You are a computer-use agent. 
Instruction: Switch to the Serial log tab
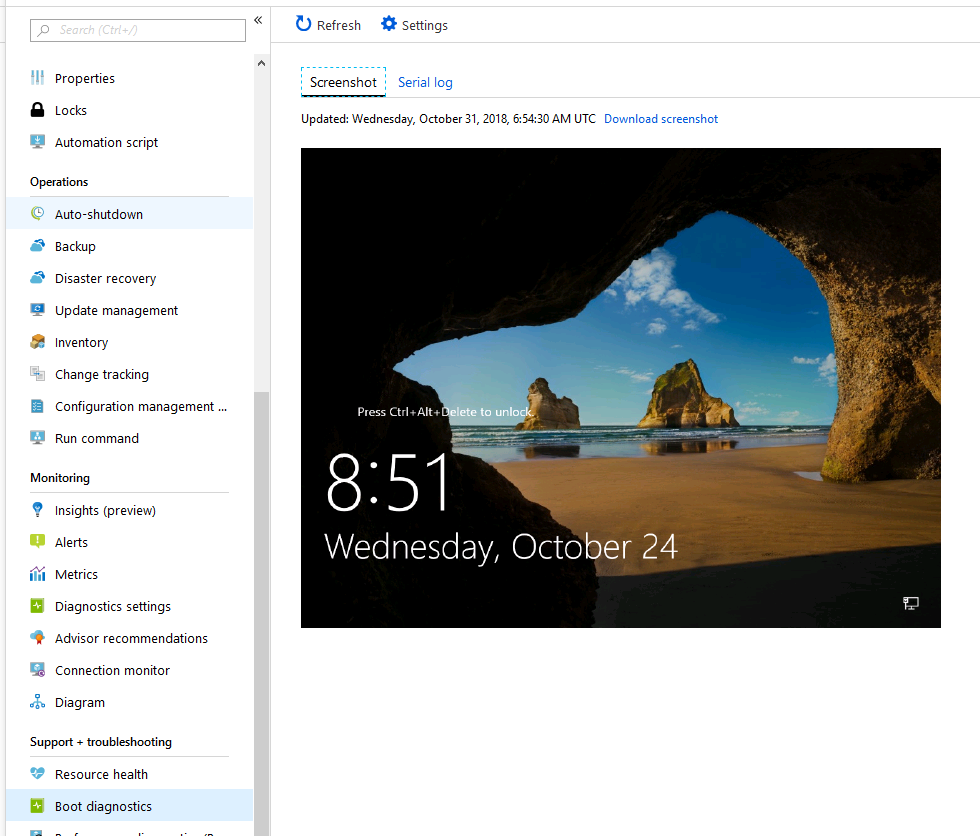(x=424, y=82)
